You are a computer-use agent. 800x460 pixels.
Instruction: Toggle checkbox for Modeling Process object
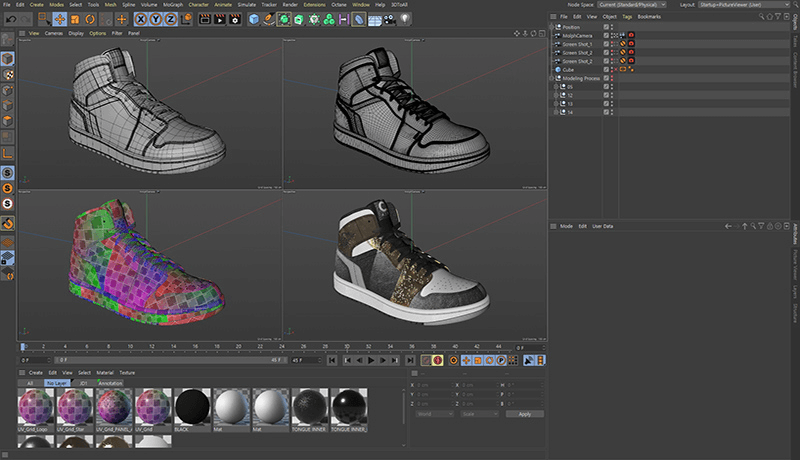click(x=606, y=78)
